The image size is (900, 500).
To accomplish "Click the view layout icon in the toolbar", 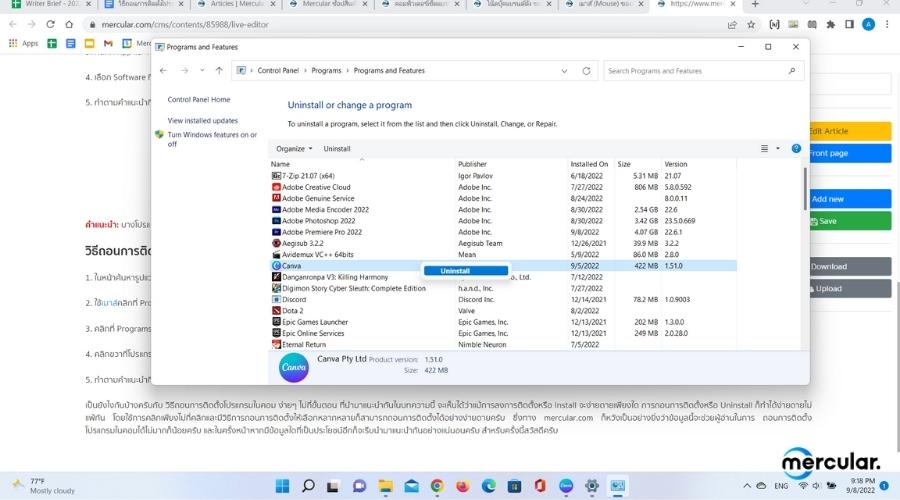I will click(x=764, y=148).
